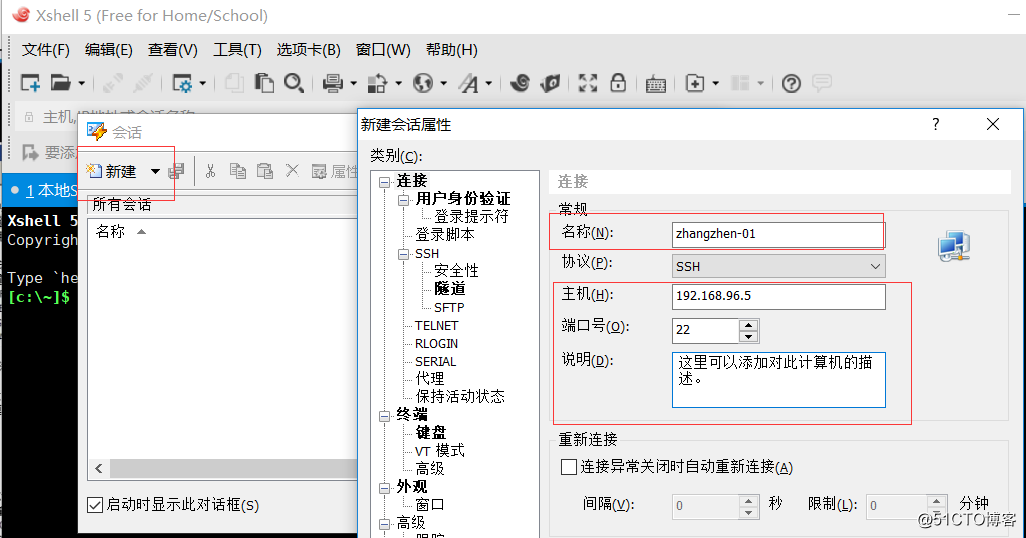Increase the port number with the up arrow
Image resolution: width=1026 pixels, height=538 pixels.
click(748, 325)
